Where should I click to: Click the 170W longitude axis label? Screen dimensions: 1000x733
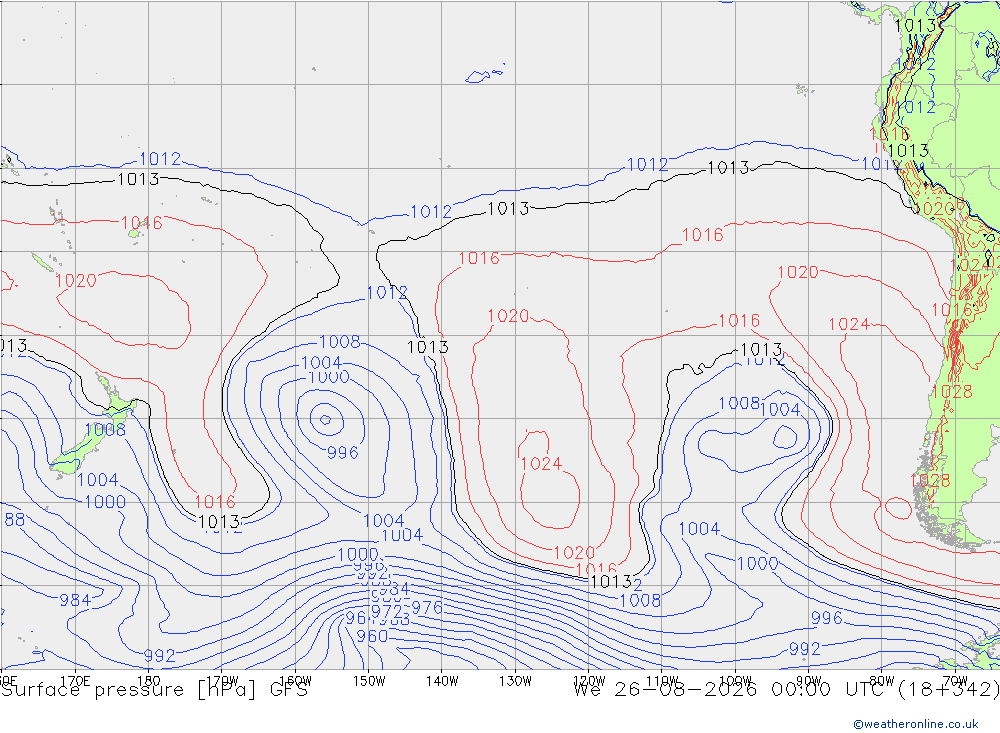pos(222,681)
